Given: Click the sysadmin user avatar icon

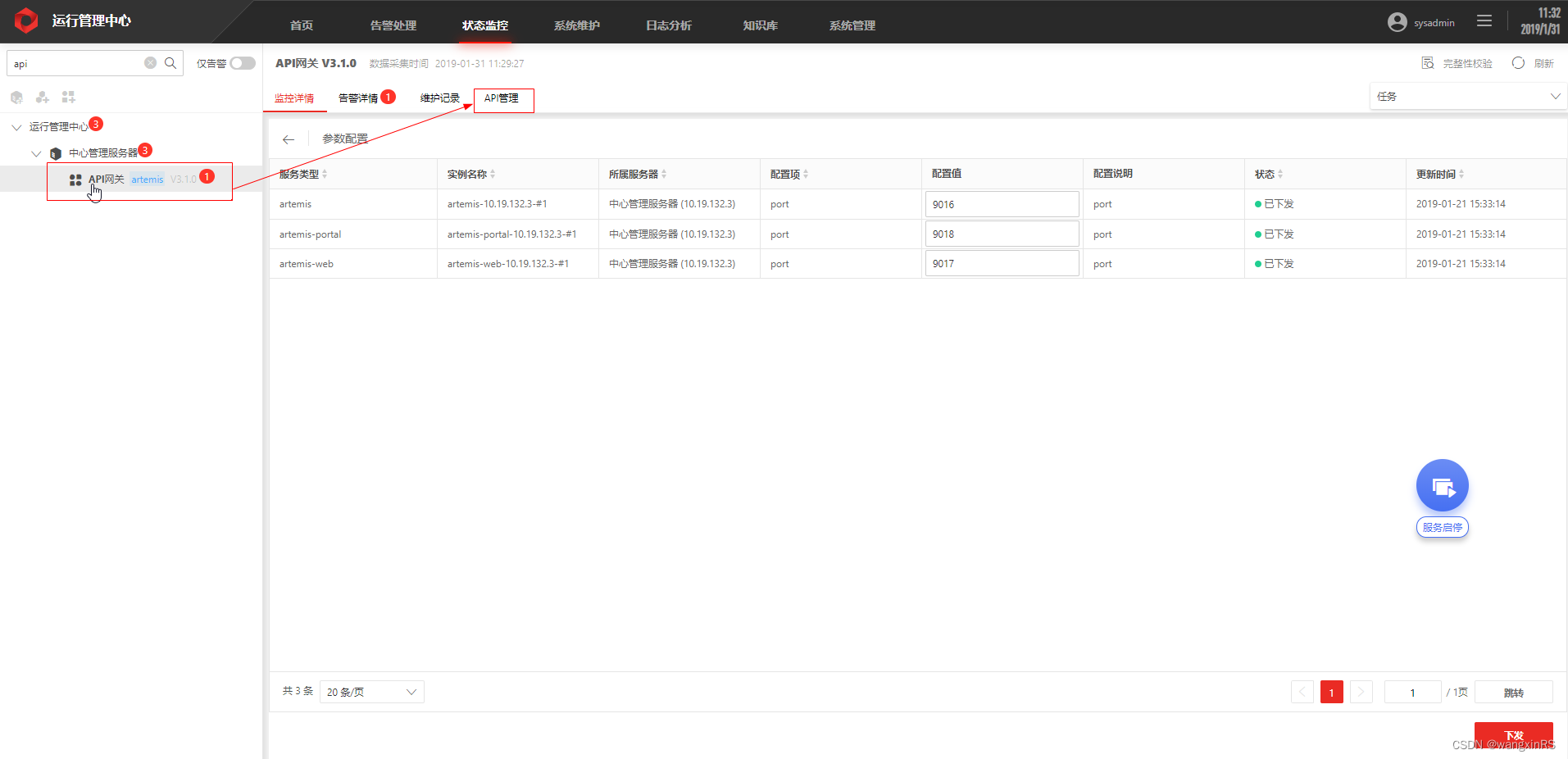Looking at the screenshot, I should pyautogui.click(x=1398, y=22).
